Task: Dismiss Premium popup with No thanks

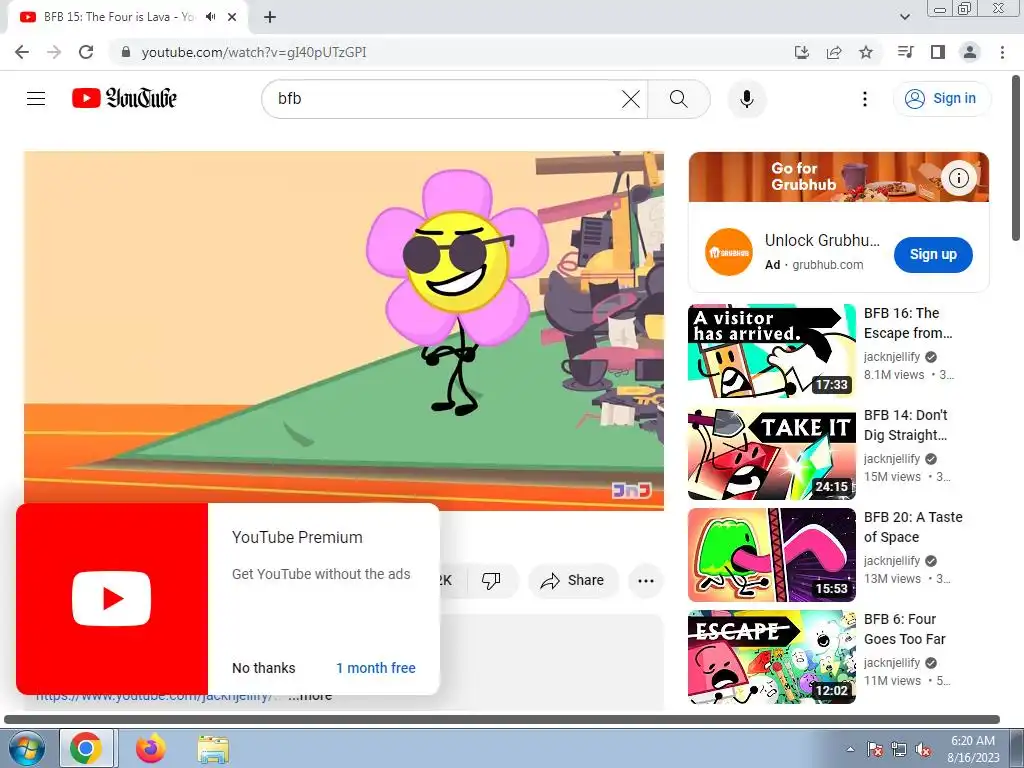Action: click(264, 668)
